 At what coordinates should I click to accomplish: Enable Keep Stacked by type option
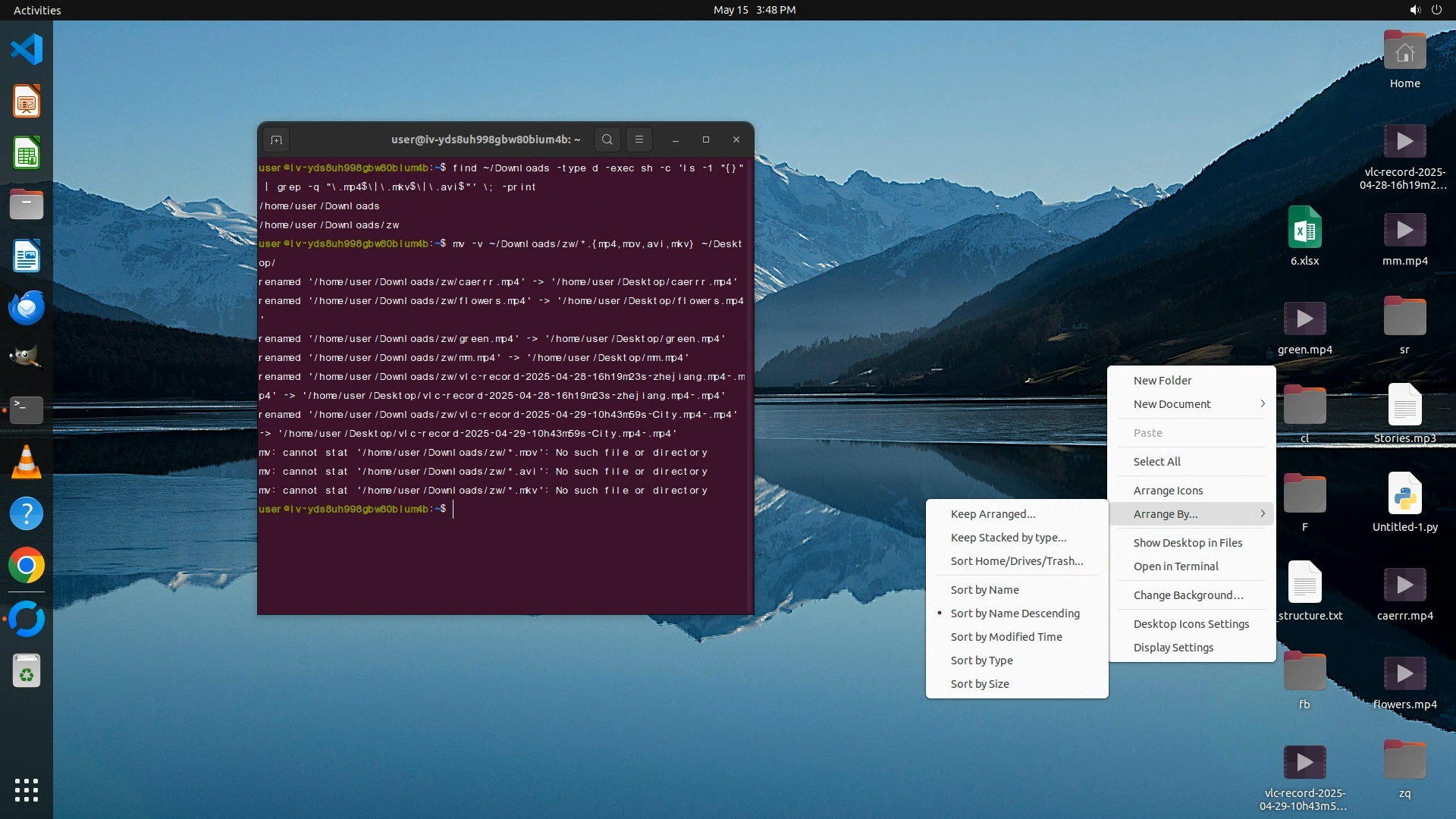(1008, 538)
